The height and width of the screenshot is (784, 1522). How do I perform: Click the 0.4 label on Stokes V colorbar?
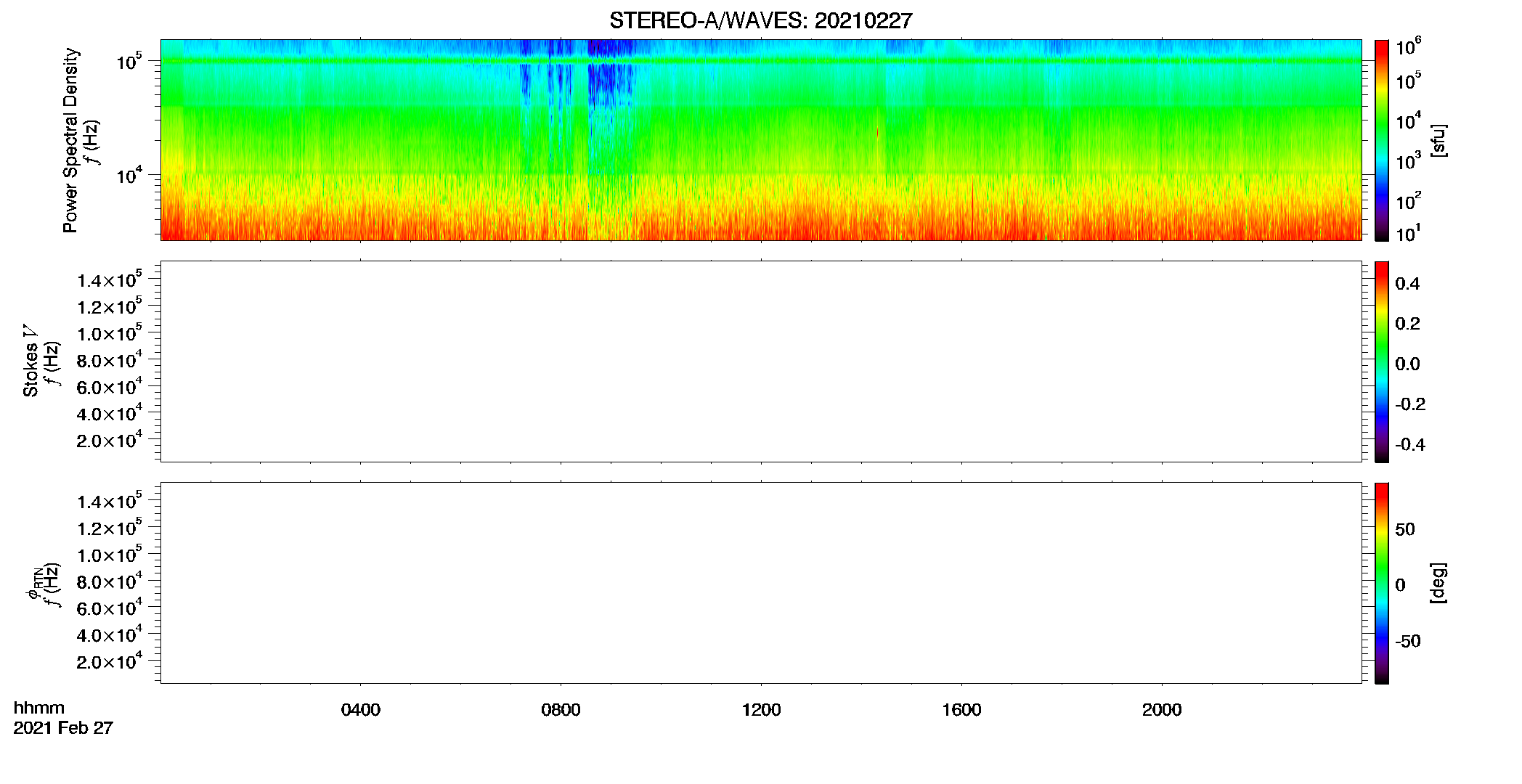[1407, 284]
